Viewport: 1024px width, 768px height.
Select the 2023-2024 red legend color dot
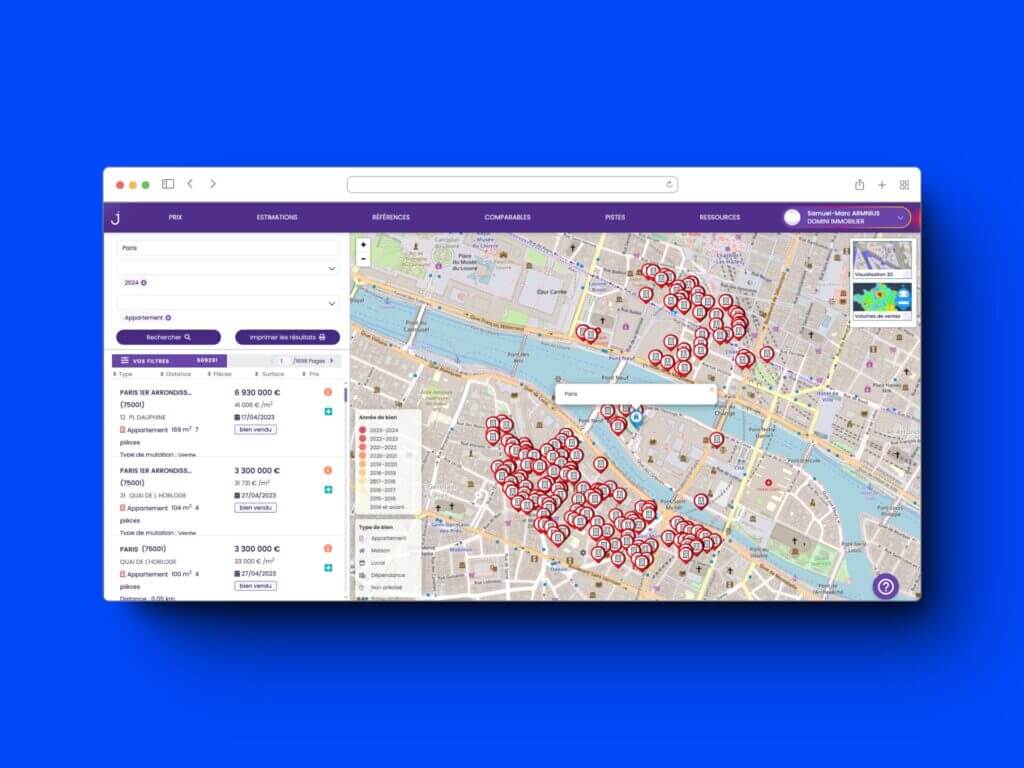point(363,429)
